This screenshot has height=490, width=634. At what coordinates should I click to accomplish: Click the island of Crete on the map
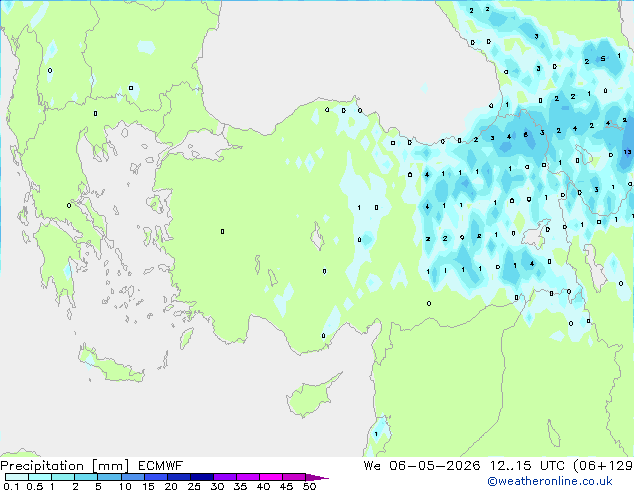(111, 365)
